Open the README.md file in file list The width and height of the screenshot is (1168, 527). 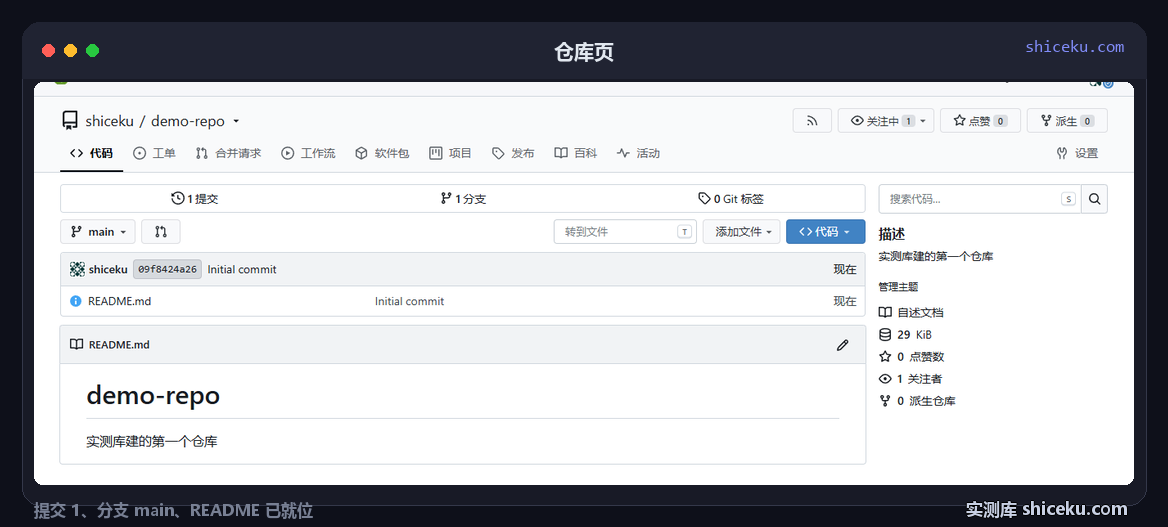[x=119, y=301]
